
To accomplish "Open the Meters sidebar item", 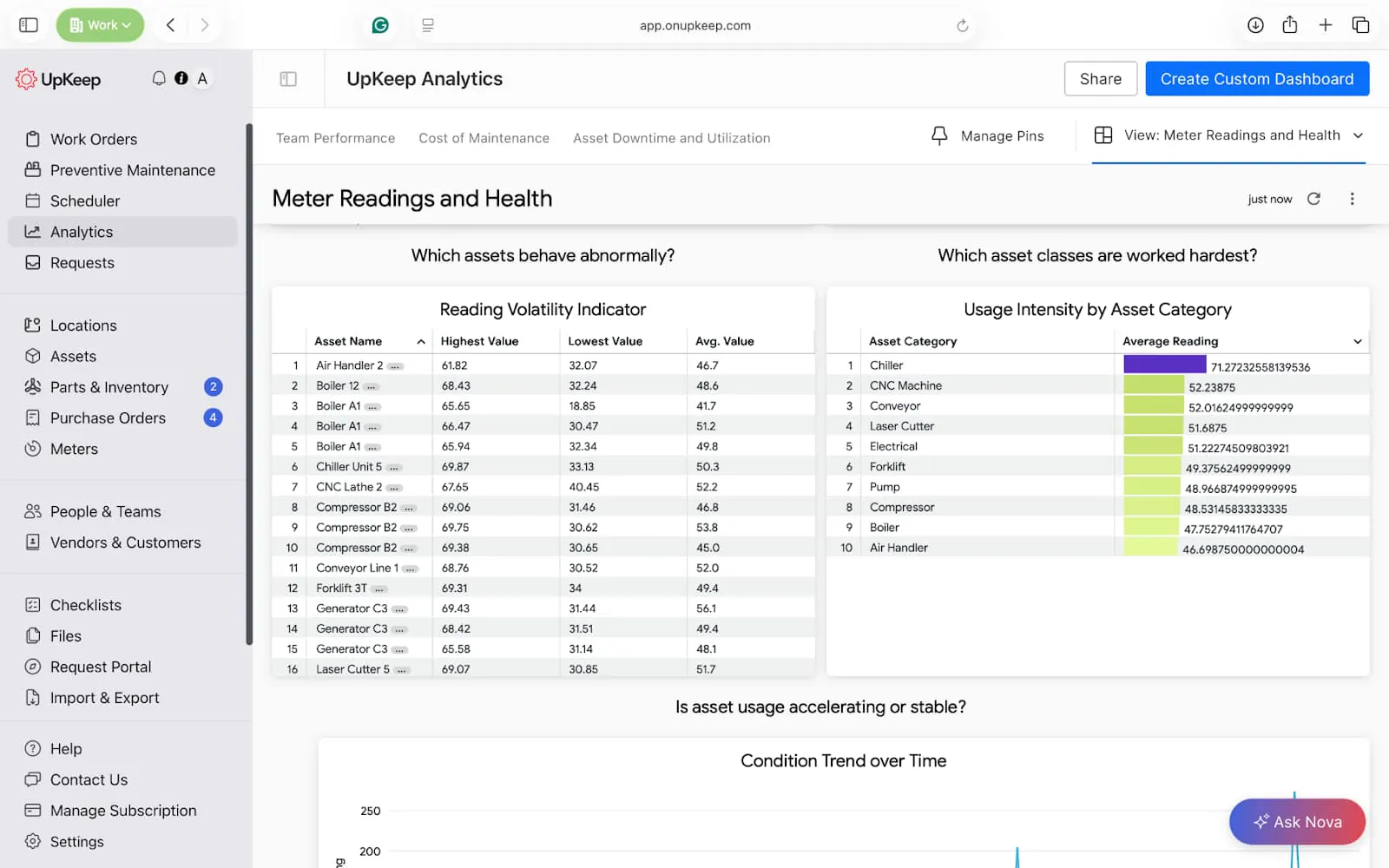I will 74,449.
